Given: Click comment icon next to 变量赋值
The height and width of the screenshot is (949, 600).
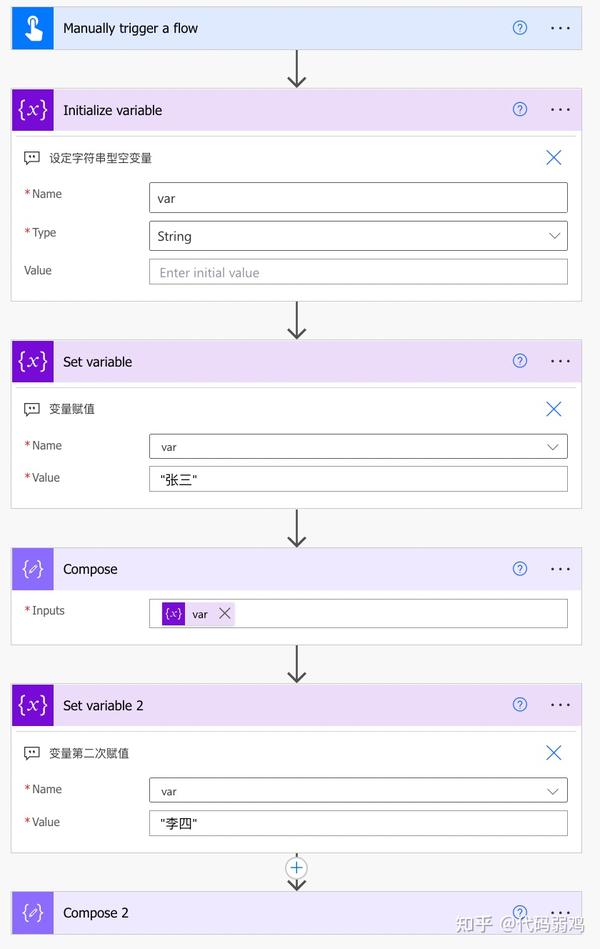Looking at the screenshot, I should [31, 410].
